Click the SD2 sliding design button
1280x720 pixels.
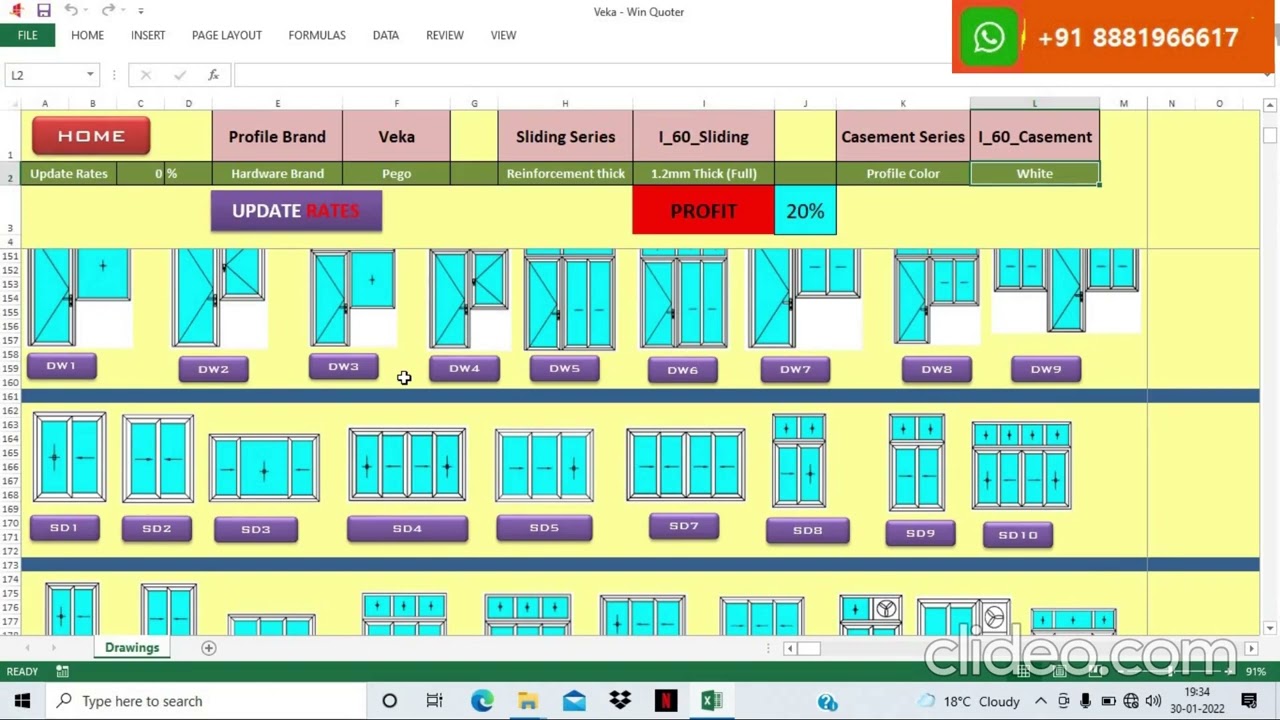click(157, 528)
